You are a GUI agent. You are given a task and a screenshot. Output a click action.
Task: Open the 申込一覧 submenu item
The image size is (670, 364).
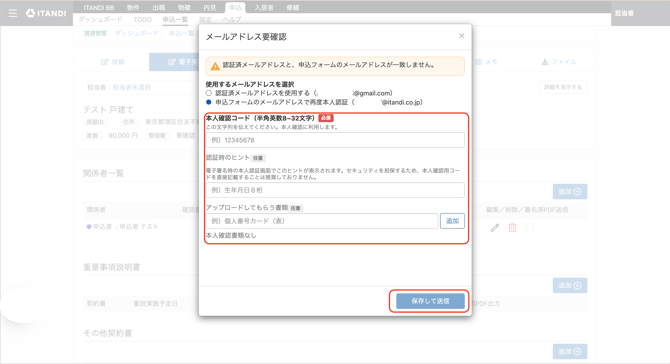175,20
